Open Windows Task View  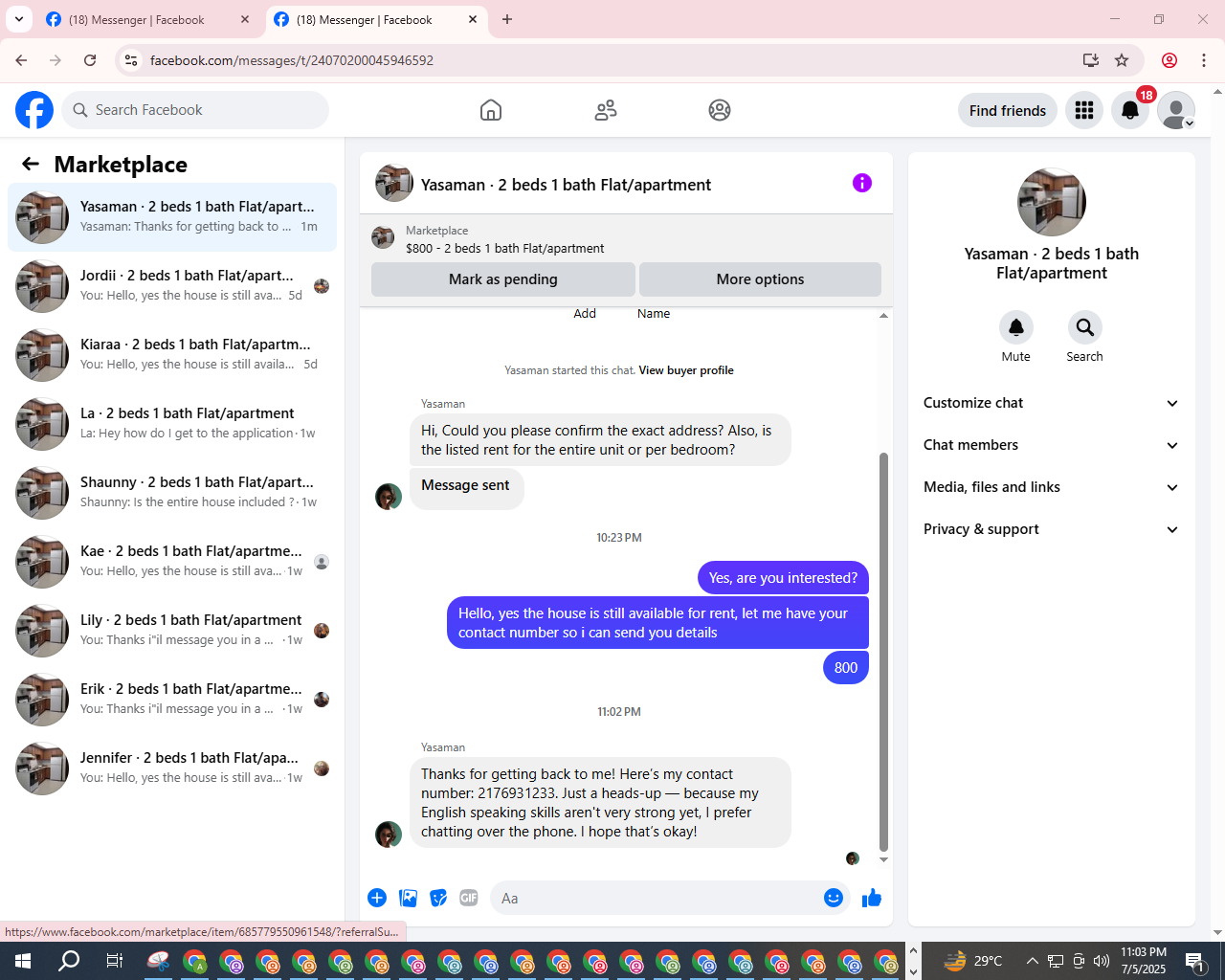115,961
